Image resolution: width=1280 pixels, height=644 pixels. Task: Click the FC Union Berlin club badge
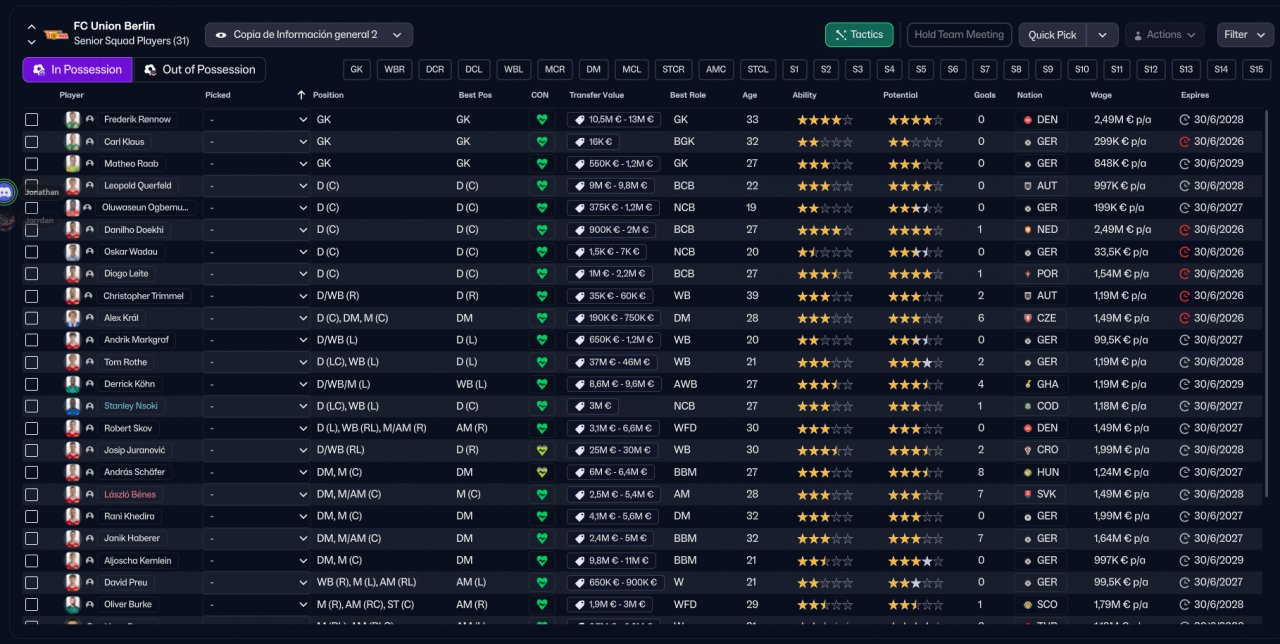[x=56, y=34]
